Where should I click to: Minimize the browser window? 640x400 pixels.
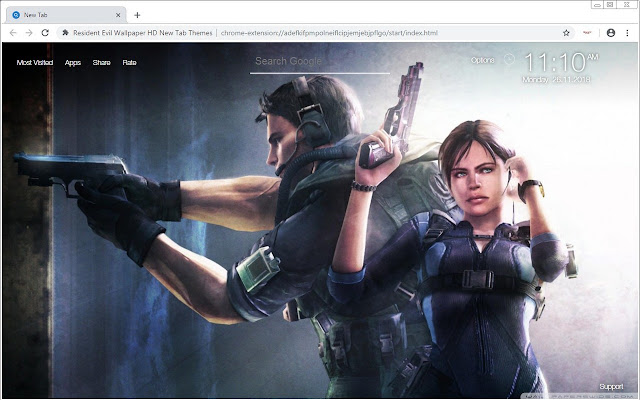pyautogui.click(x=598, y=5)
